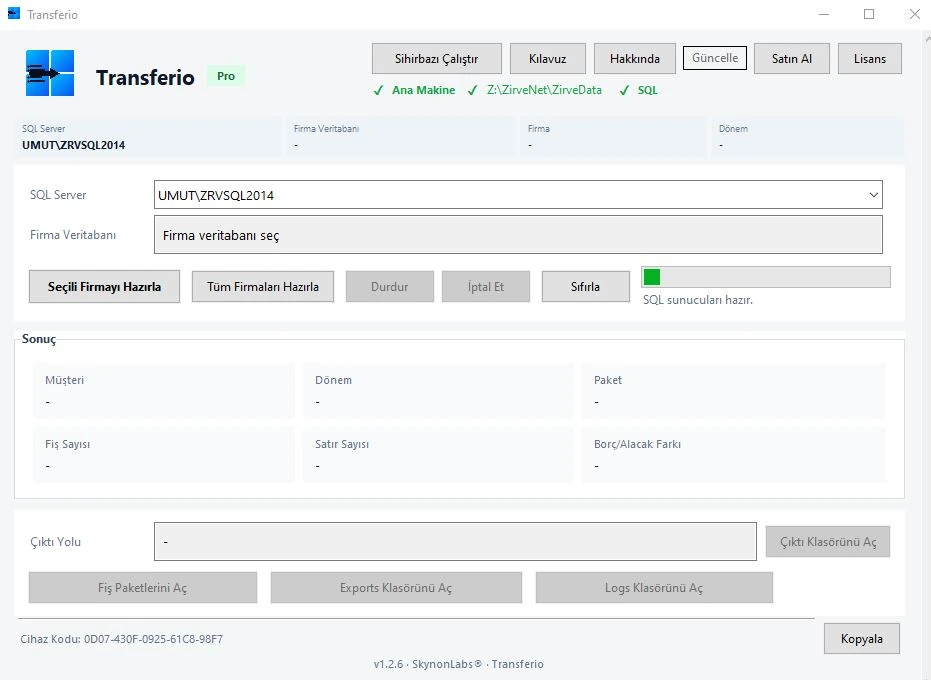Viewport: 931px width, 680px height.
Task: Click Çıktı Klasörünü Aç button
Action: point(828,541)
